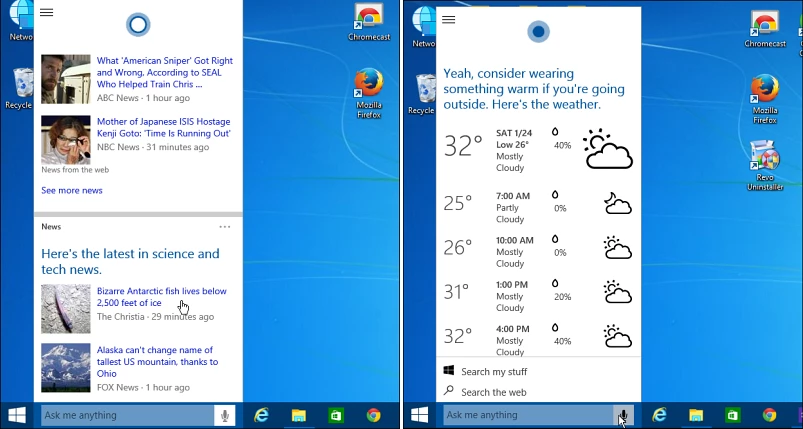Click 'News from the web' caption
This screenshot has height=429, width=803.
point(75,170)
